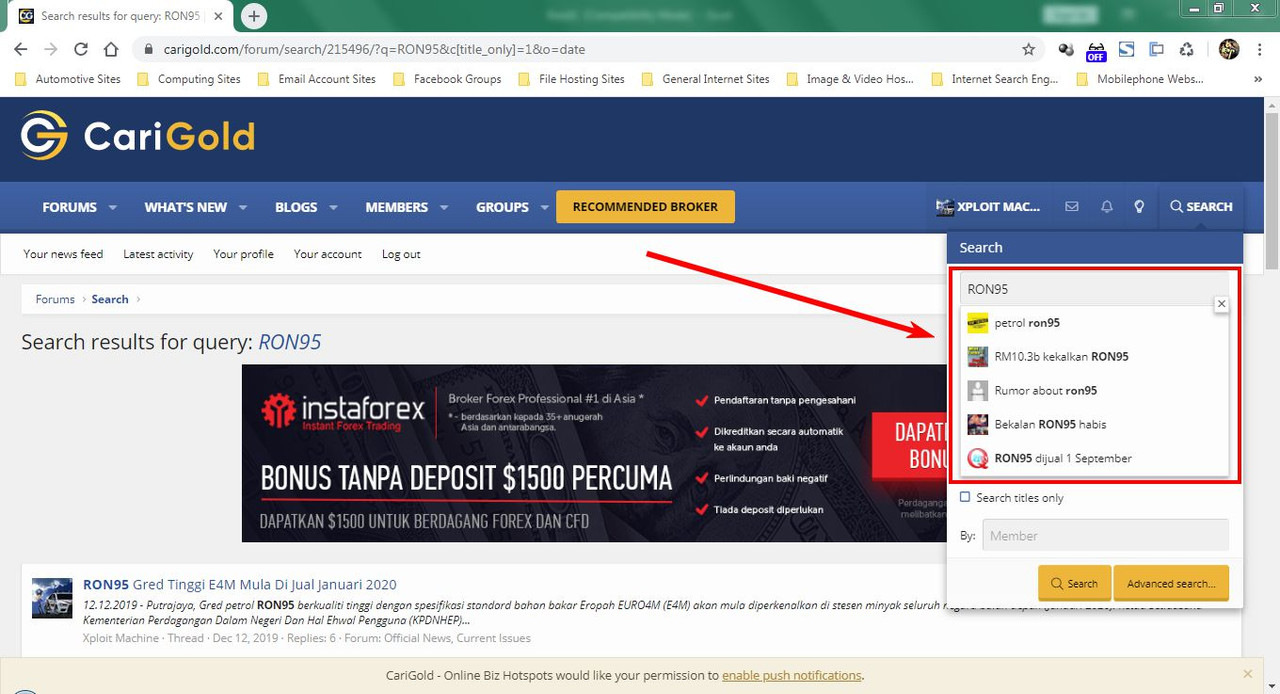Open the BLOGS menu
1280x694 pixels.
tap(296, 207)
